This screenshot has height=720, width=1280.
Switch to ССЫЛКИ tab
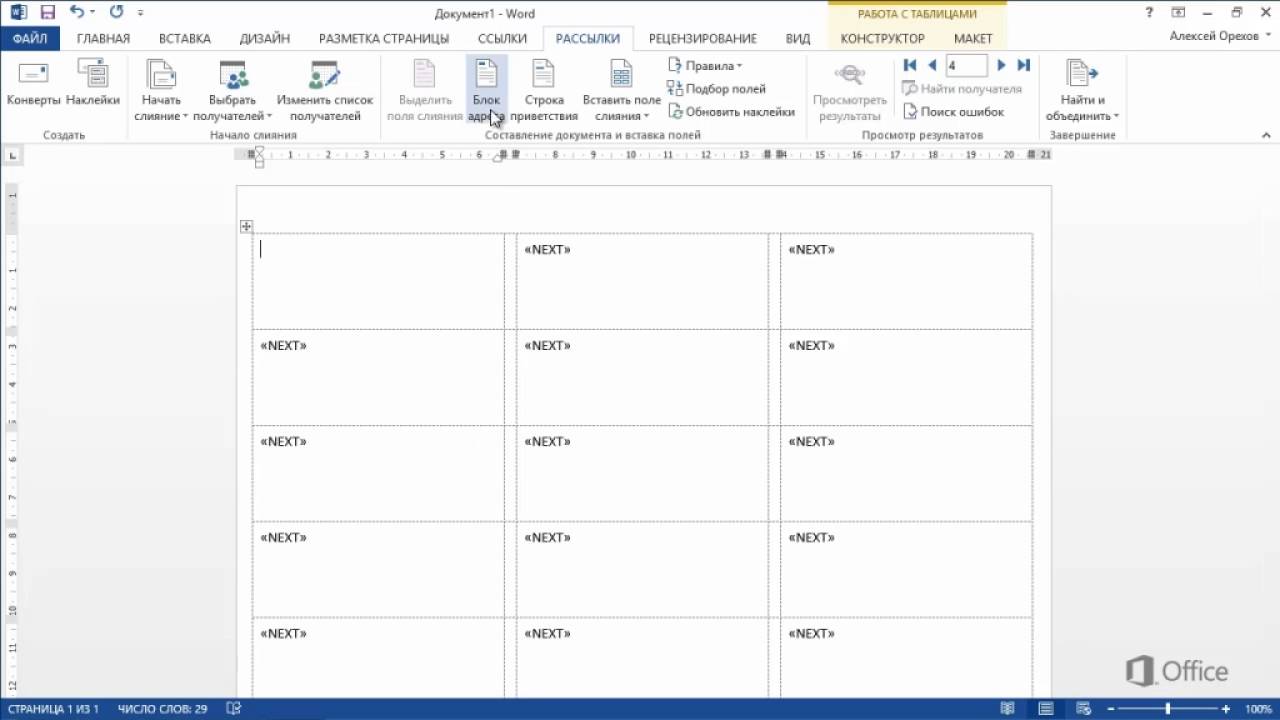tap(502, 39)
